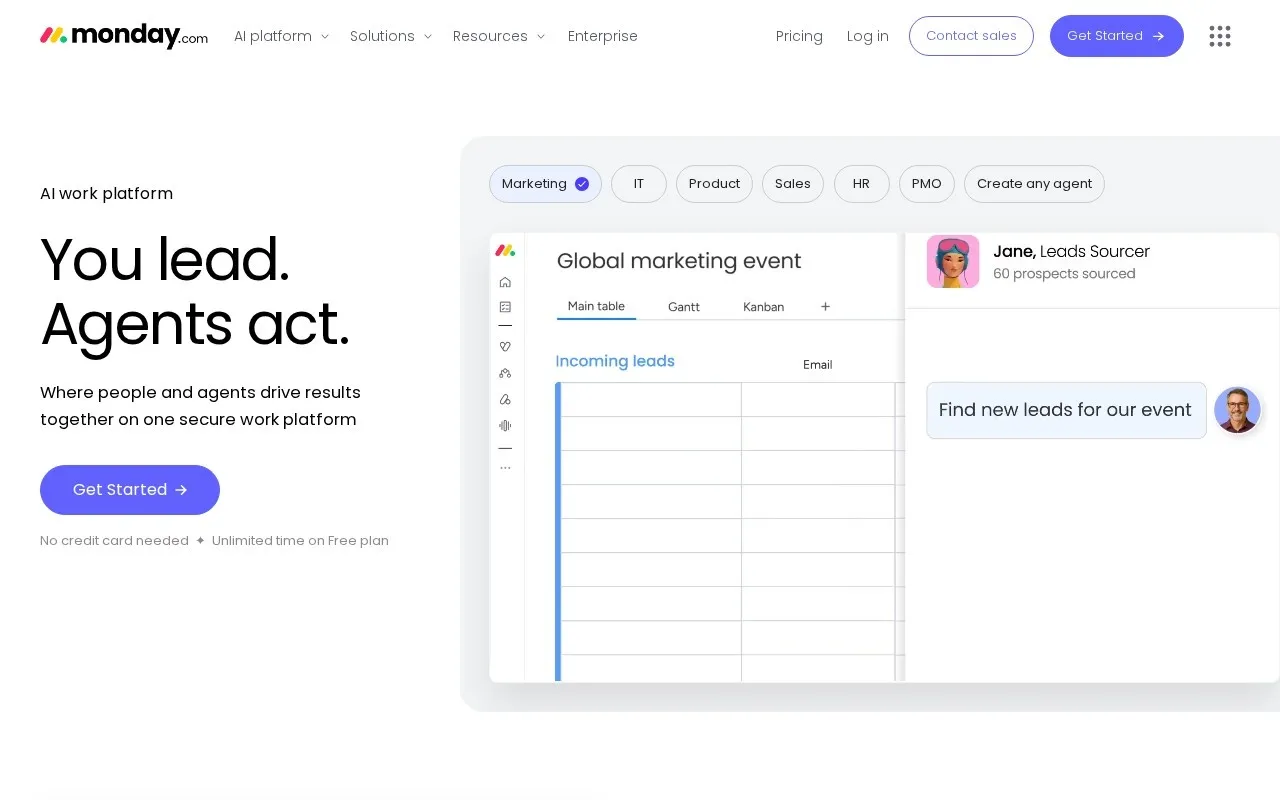
Task: Select the Sales agent chip
Action: coord(793,184)
